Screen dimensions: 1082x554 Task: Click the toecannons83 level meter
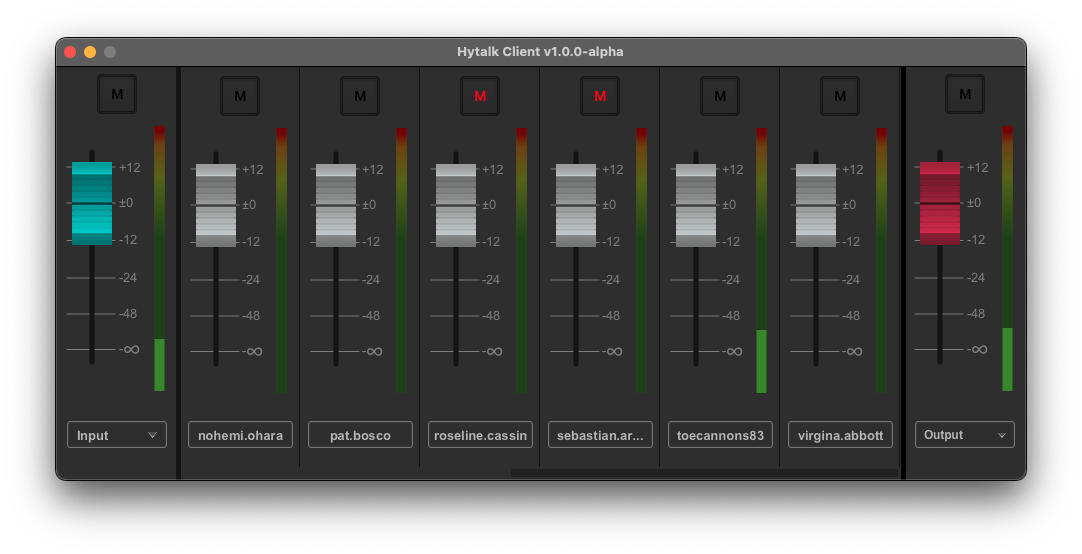click(x=762, y=261)
